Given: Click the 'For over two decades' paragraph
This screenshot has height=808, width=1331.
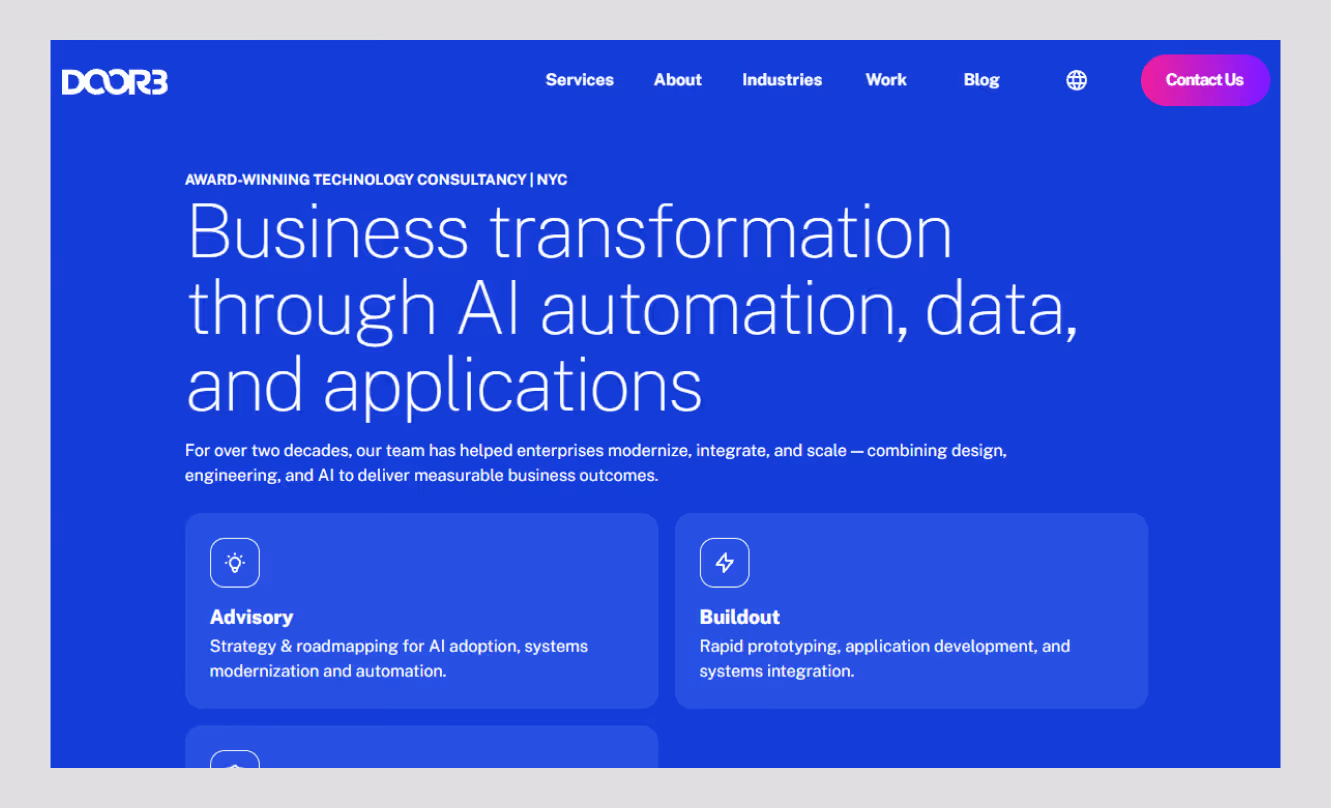Looking at the screenshot, I should pos(596,463).
